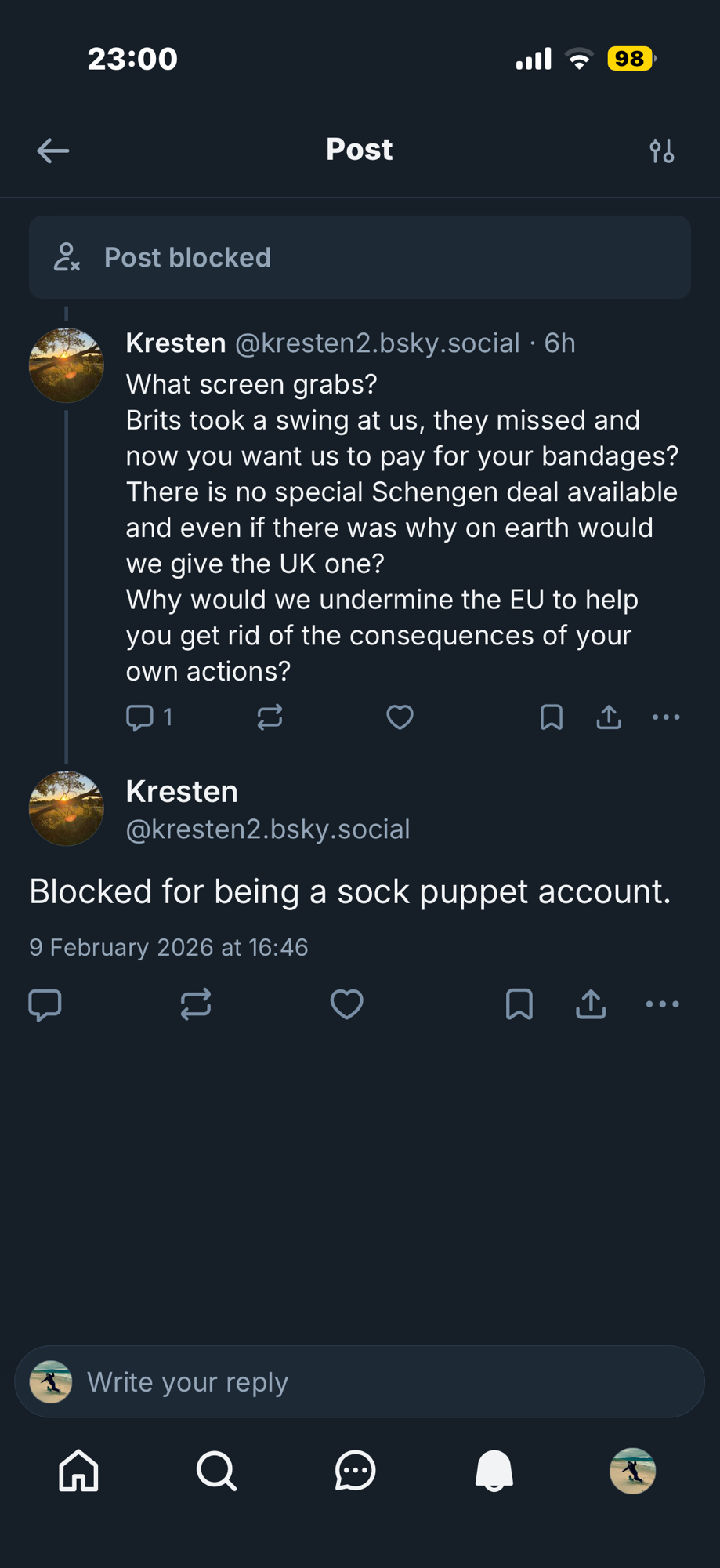Share the parent post about Schengen
This screenshot has width=720, height=1568.
[x=609, y=717]
